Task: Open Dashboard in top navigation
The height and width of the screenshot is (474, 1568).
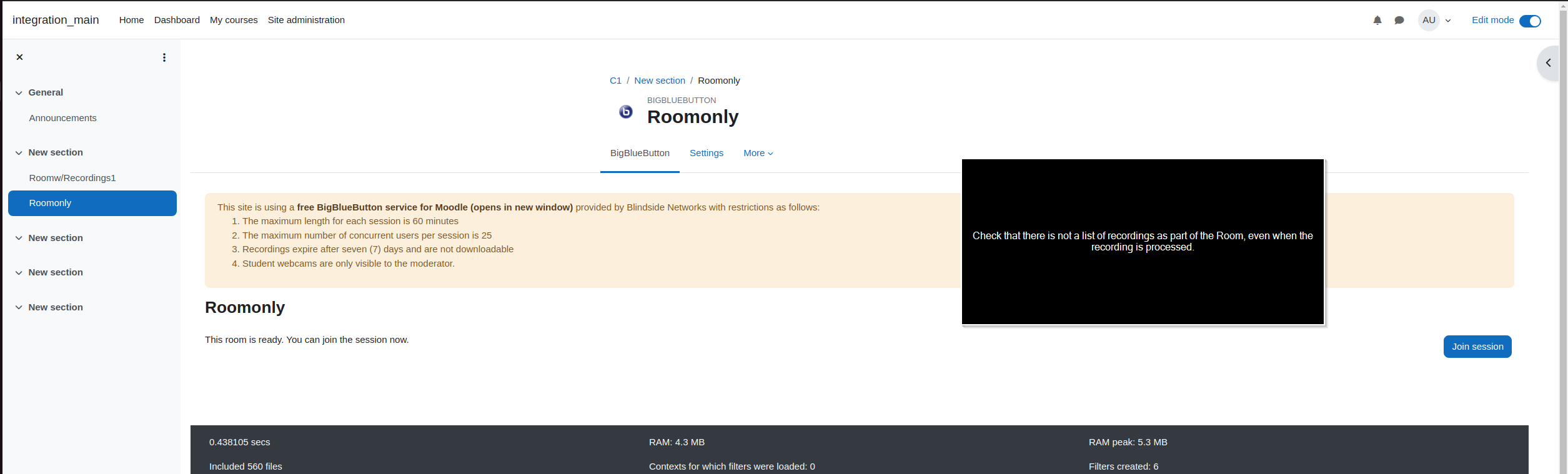Action: pyautogui.click(x=177, y=20)
